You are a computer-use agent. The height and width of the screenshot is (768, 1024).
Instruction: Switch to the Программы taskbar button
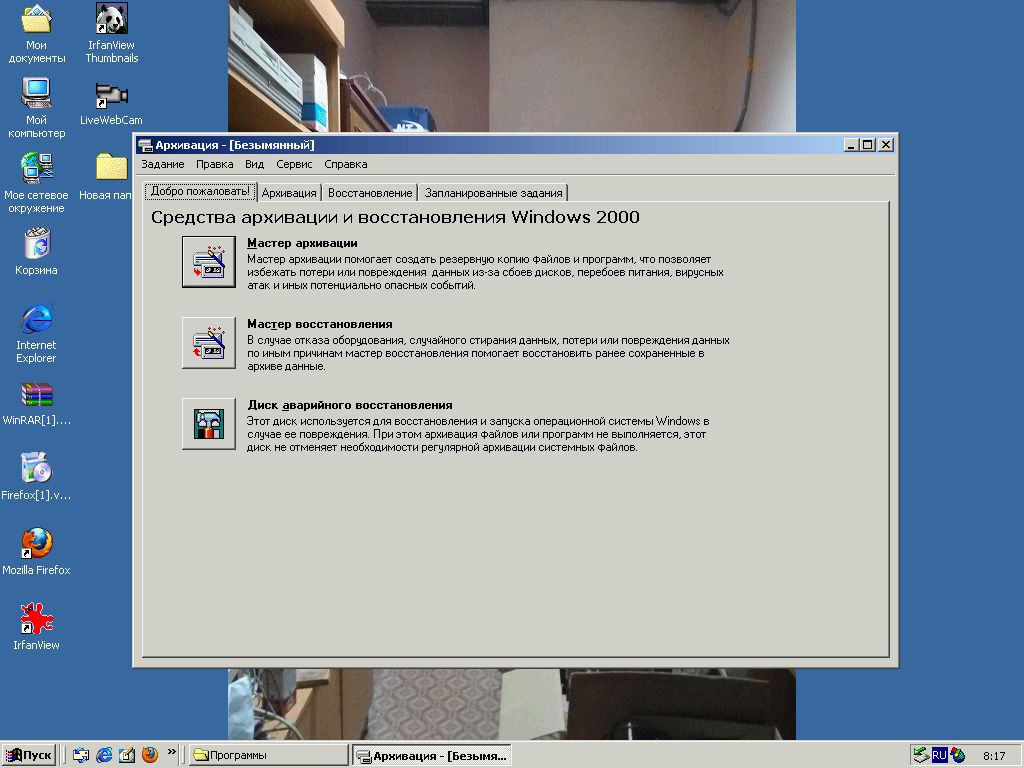click(x=268, y=755)
